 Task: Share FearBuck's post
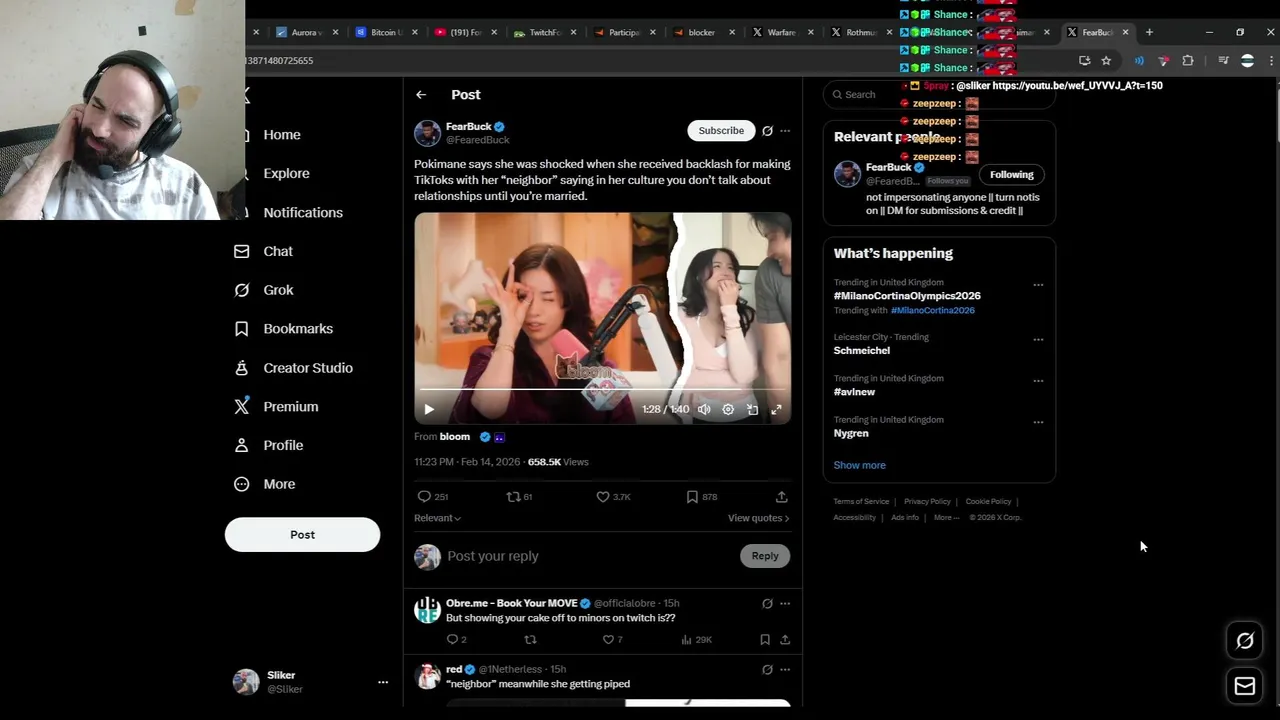tap(782, 497)
